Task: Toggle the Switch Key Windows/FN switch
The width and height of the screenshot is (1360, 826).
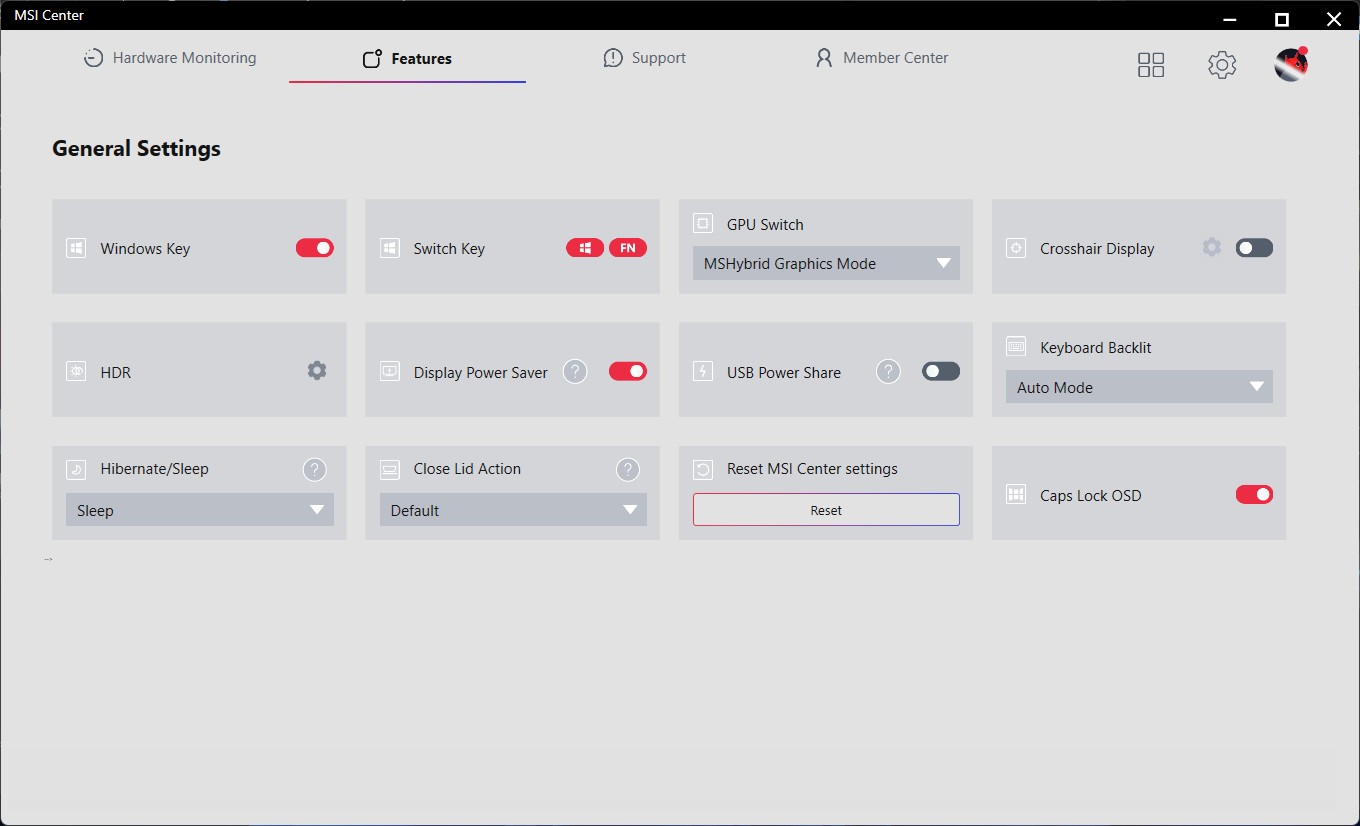Action: pyautogui.click(x=607, y=248)
